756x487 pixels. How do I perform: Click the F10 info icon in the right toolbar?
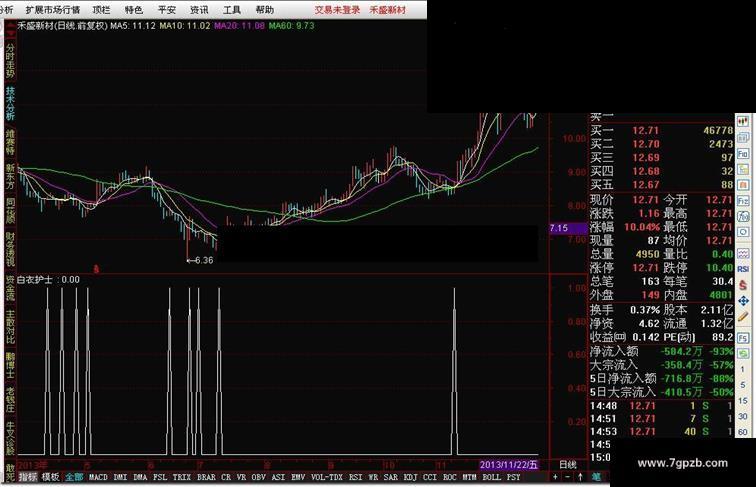click(x=743, y=154)
